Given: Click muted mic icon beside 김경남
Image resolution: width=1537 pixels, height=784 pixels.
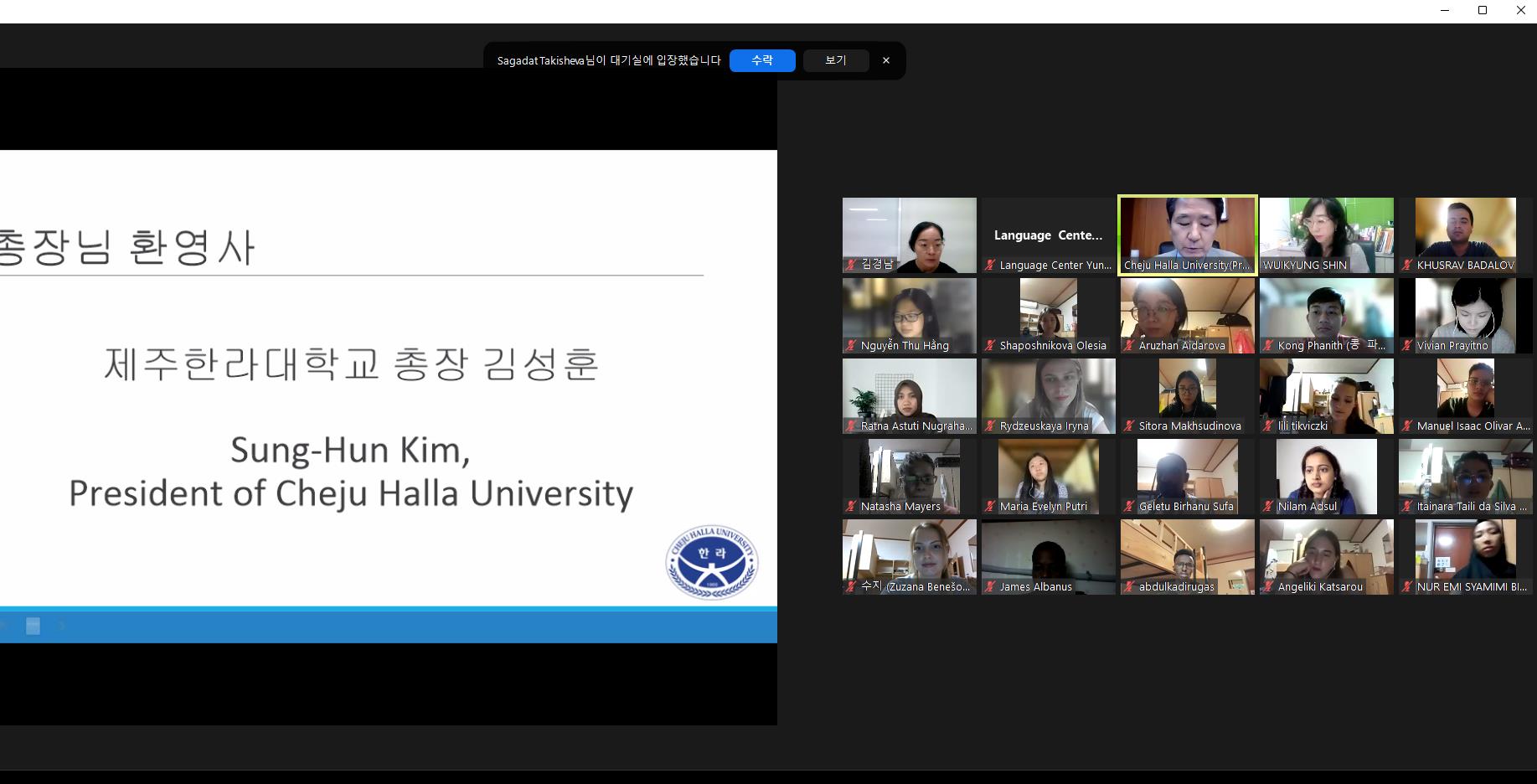Looking at the screenshot, I should pos(851,265).
